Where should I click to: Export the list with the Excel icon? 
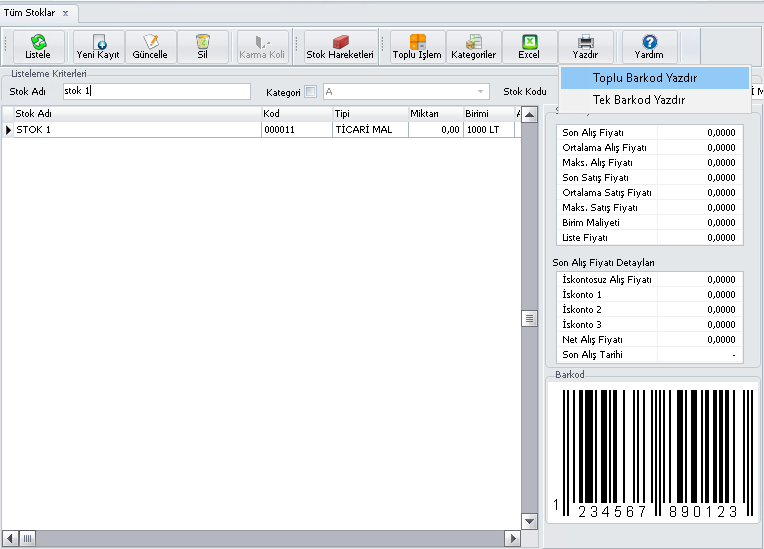[x=529, y=46]
